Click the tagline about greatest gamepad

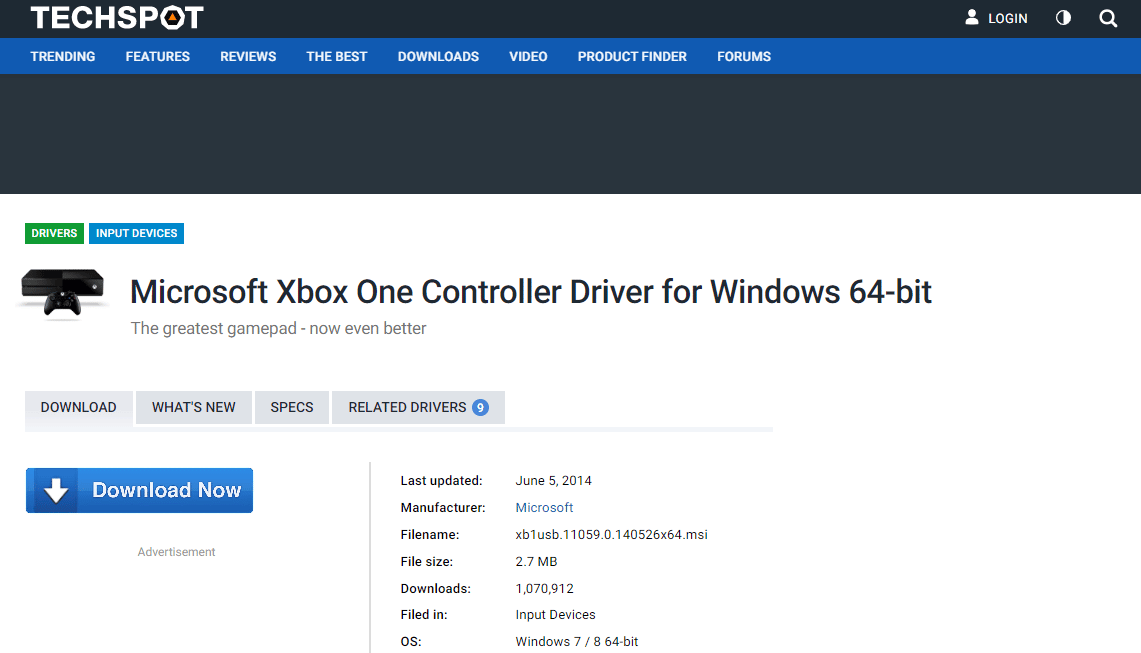click(x=279, y=328)
